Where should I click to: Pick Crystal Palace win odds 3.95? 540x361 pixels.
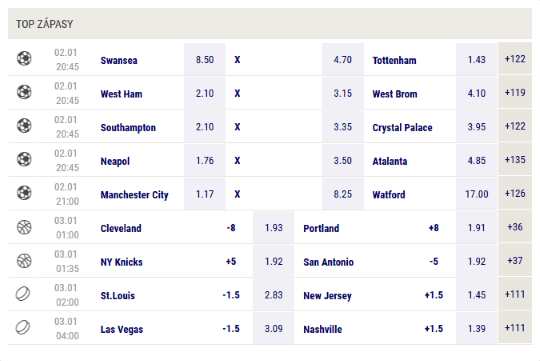pos(477,127)
